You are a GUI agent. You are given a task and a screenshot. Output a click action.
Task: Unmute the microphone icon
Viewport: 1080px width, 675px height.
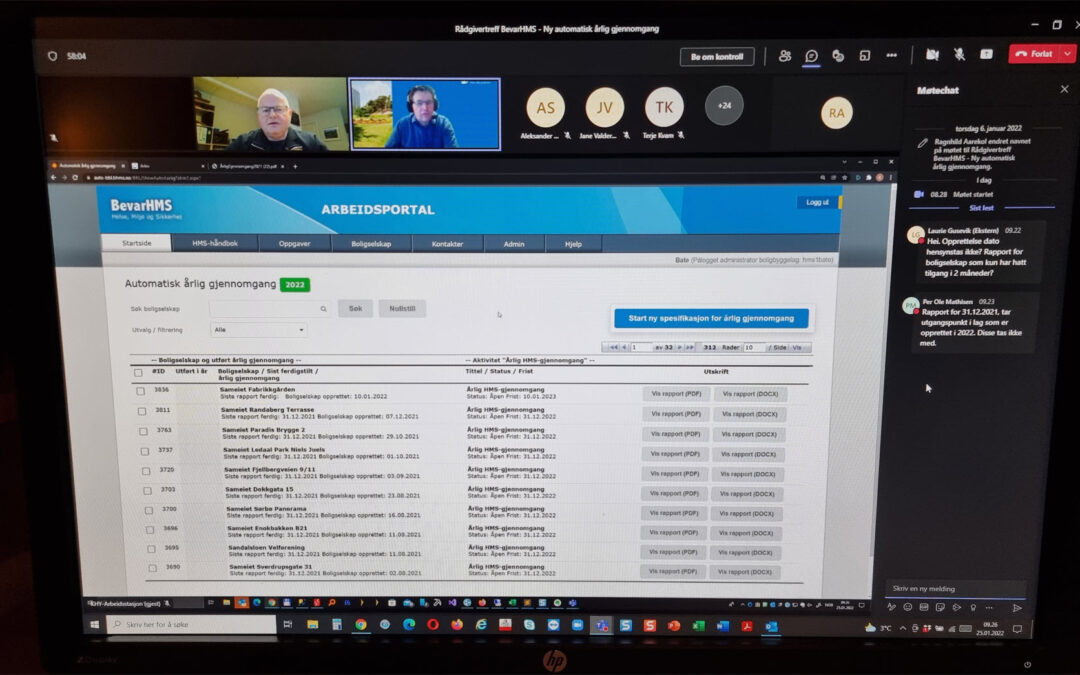(958, 54)
